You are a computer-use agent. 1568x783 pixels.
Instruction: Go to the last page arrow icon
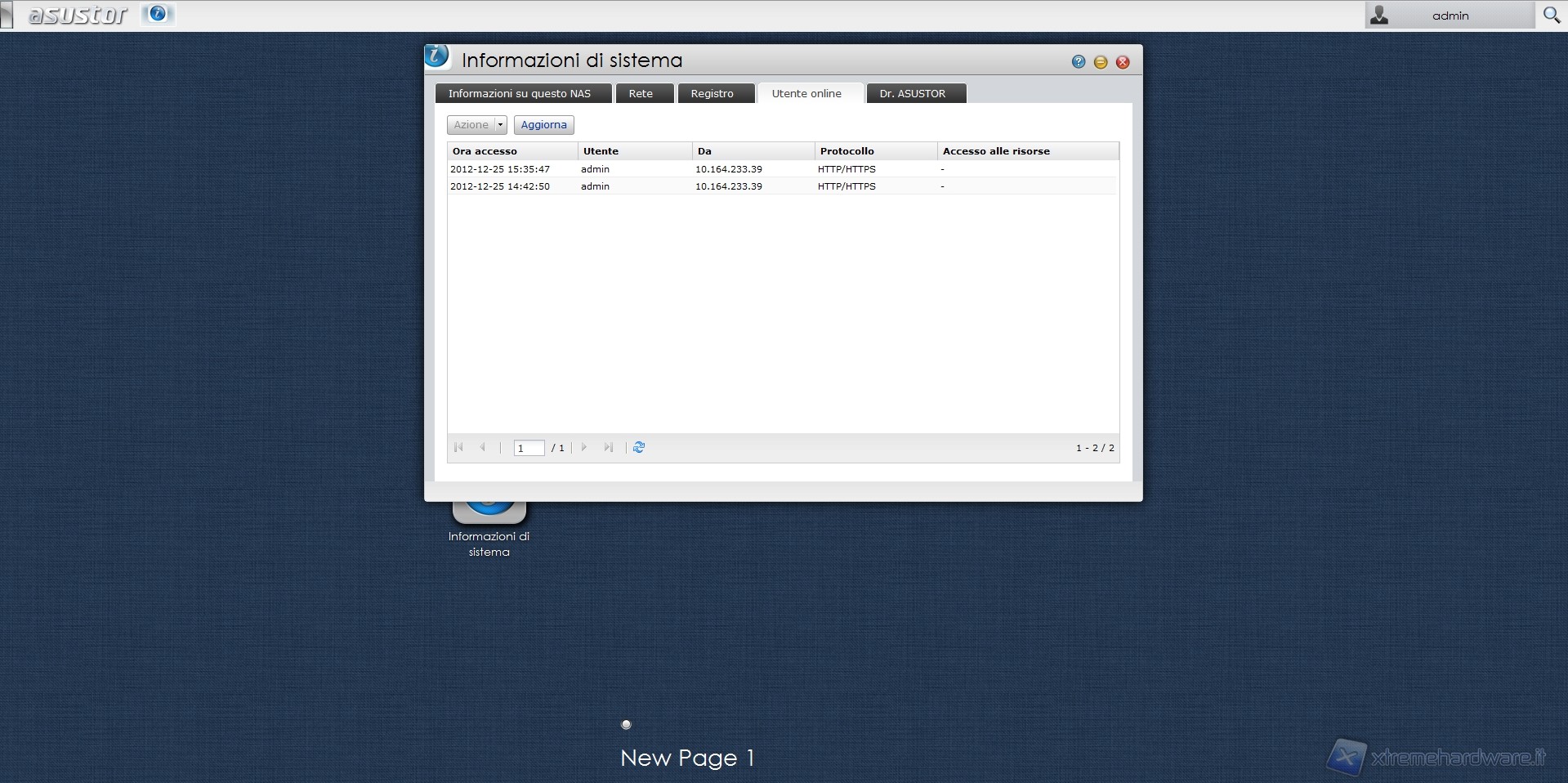pos(608,447)
